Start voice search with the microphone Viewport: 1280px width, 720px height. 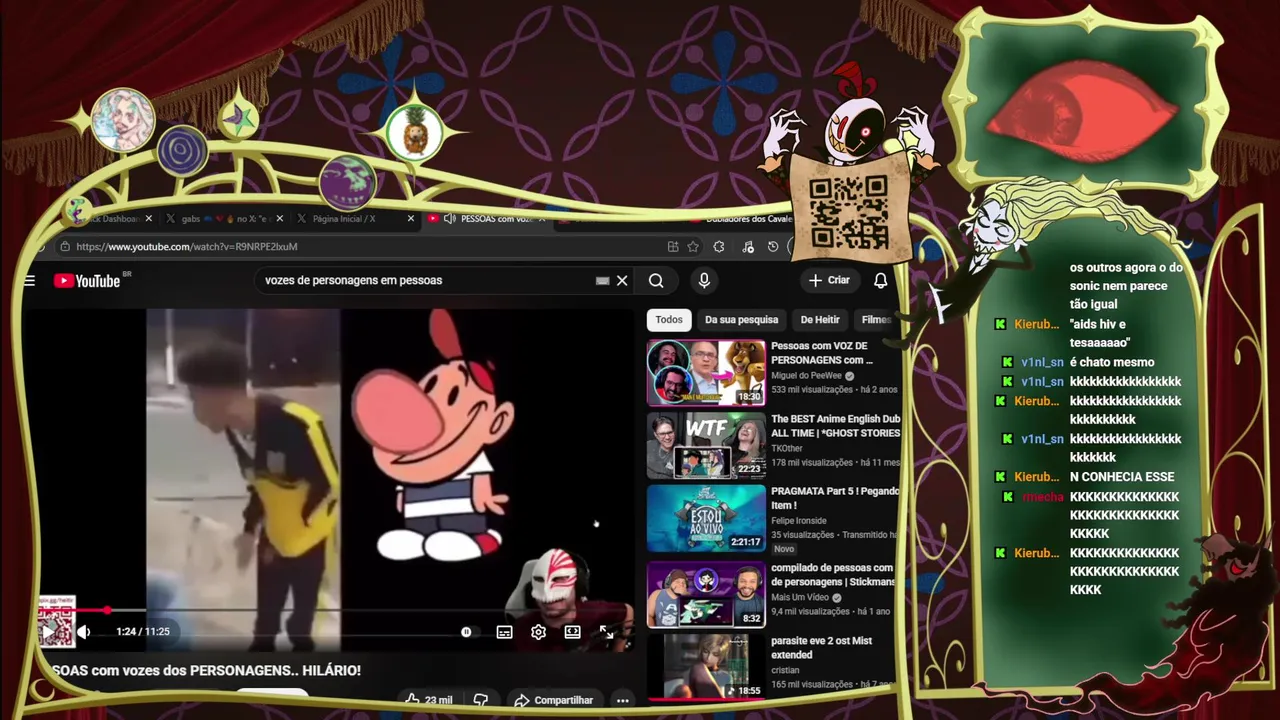pyautogui.click(x=704, y=281)
